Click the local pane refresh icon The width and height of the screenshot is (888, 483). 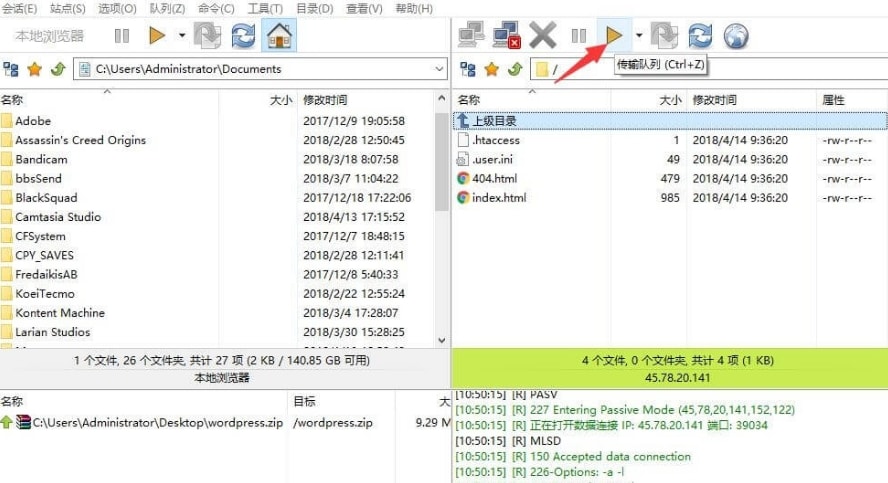(243, 37)
